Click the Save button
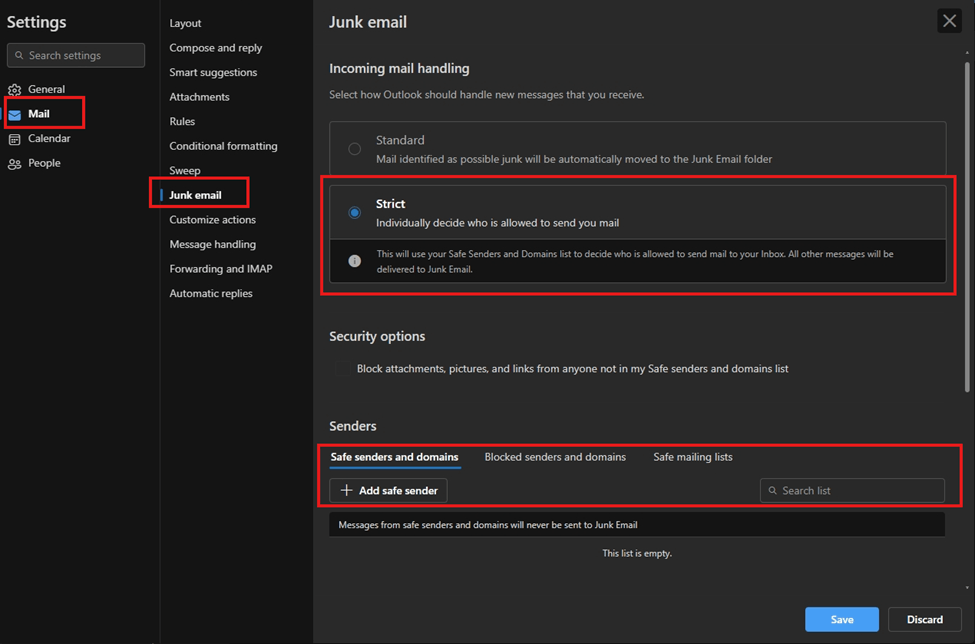 coord(841,619)
